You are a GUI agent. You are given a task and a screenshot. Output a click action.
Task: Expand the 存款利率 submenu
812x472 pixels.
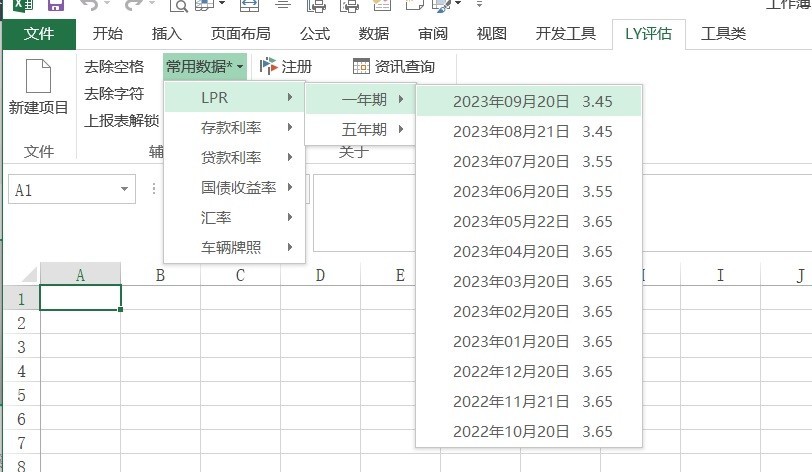234,127
